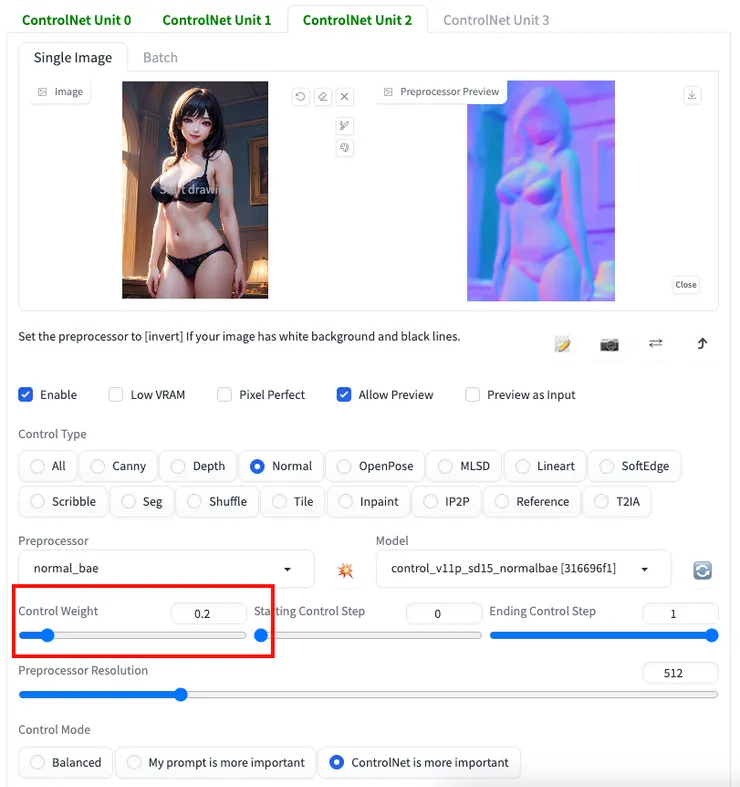
Task: Open the Model control_v11p_sd15_normalbae dropdown
Action: (523, 569)
